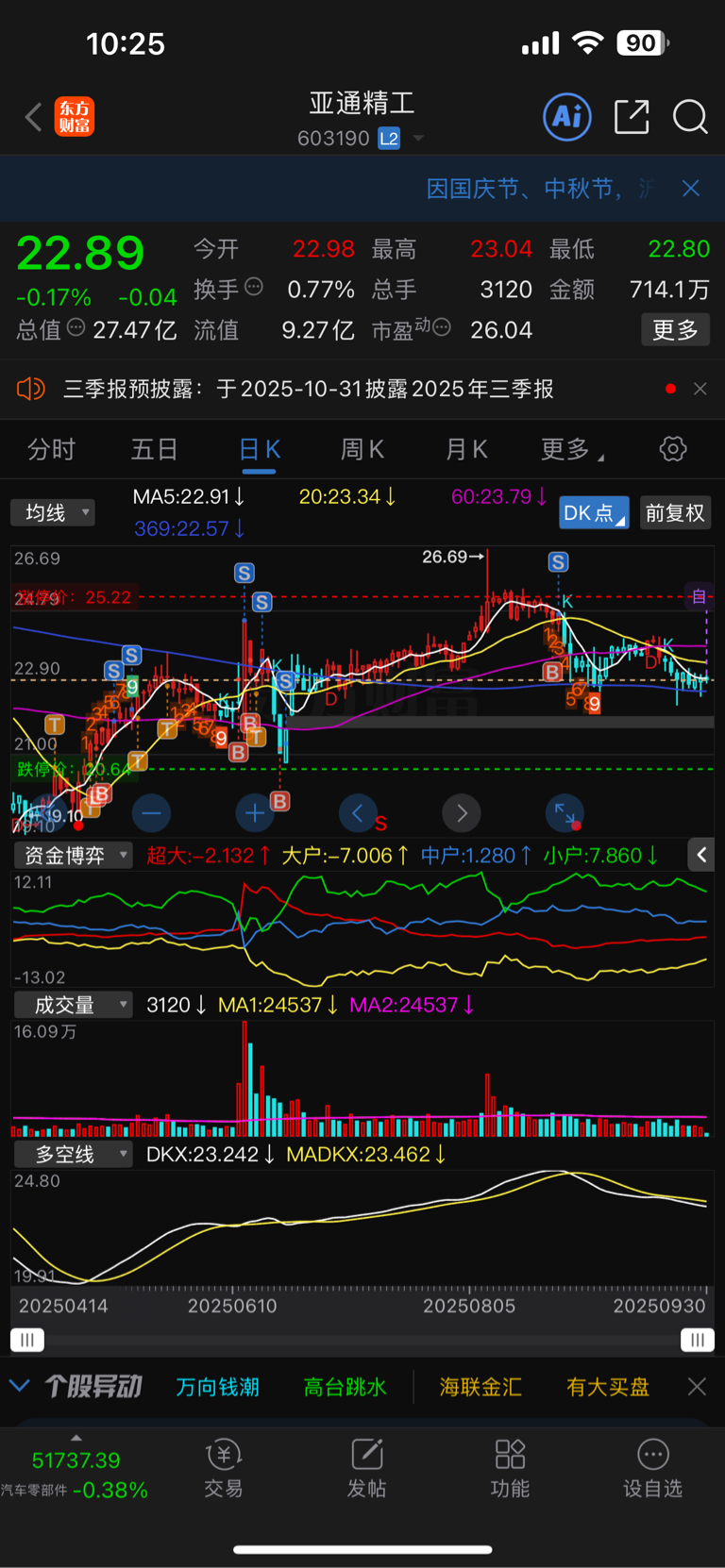Screen dimensions: 725x1568
Task: Dismiss the 三季报预披露 announcement
Action: point(700,389)
